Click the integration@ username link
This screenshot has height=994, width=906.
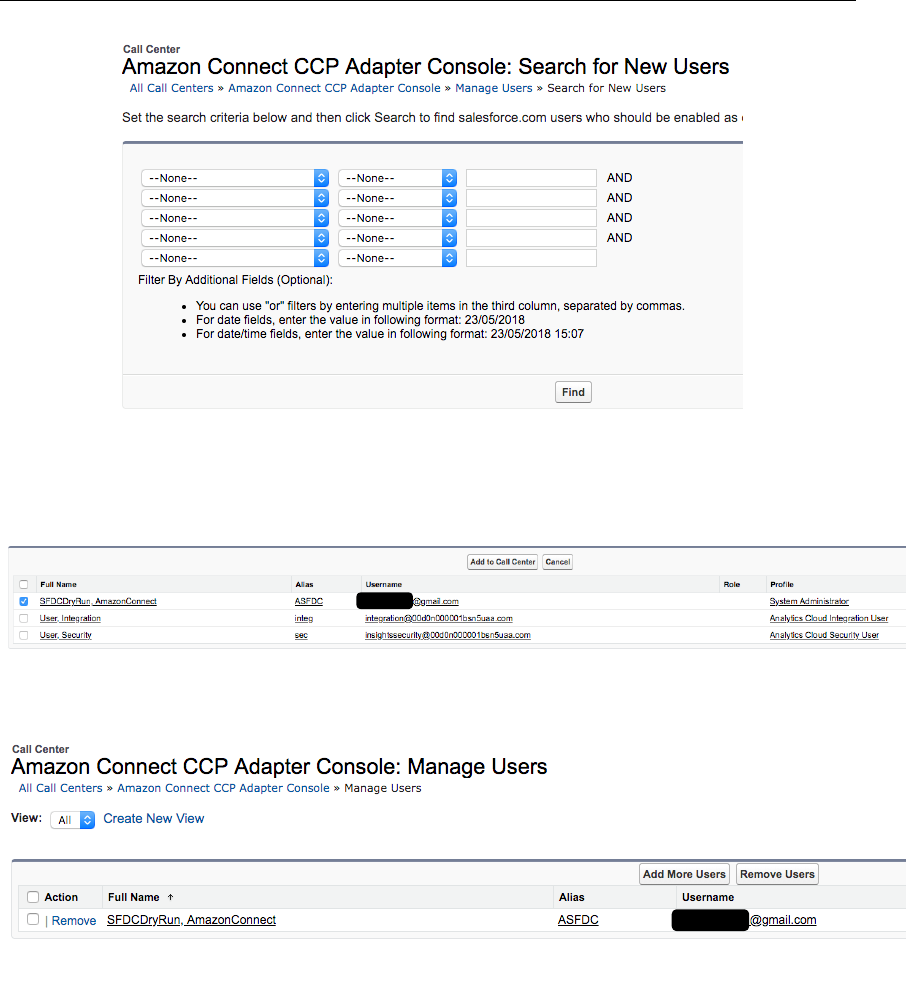[x=439, y=618]
